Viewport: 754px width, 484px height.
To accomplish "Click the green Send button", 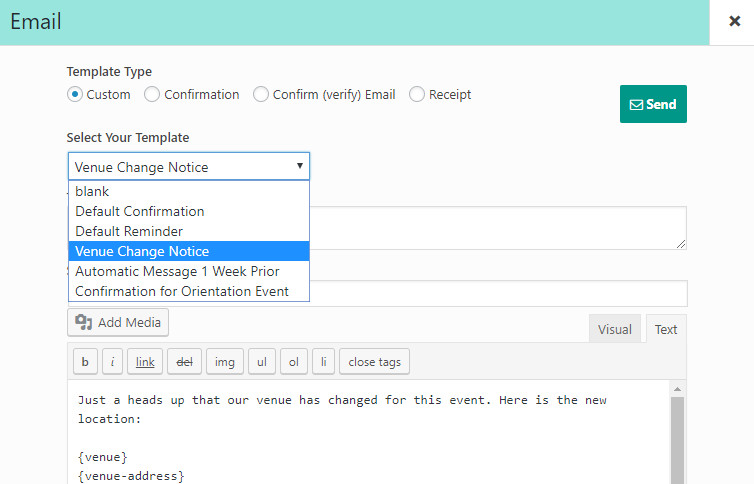I will [x=653, y=104].
